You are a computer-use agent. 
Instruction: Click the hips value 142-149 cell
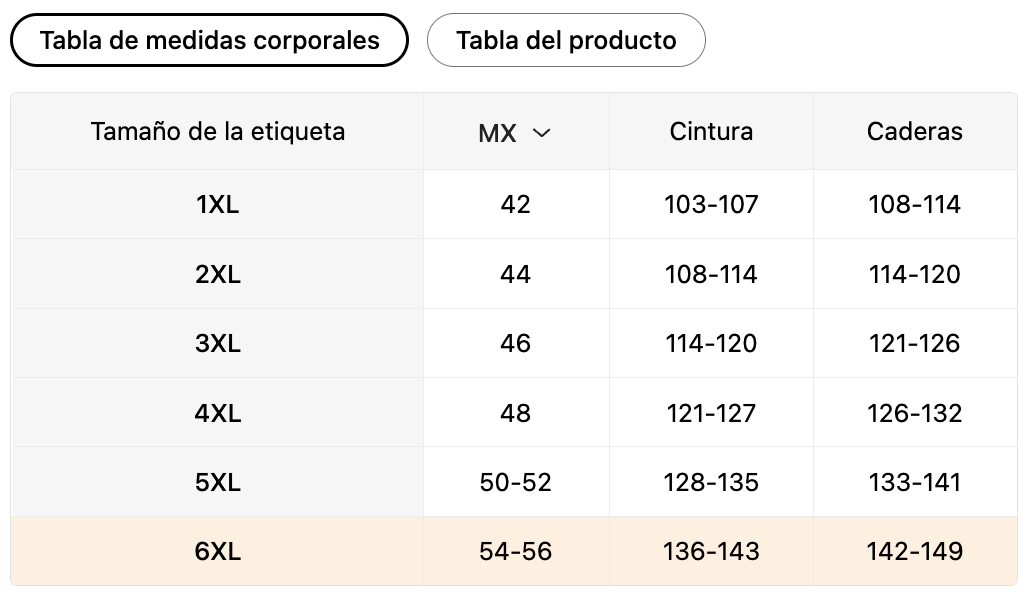(914, 551)
